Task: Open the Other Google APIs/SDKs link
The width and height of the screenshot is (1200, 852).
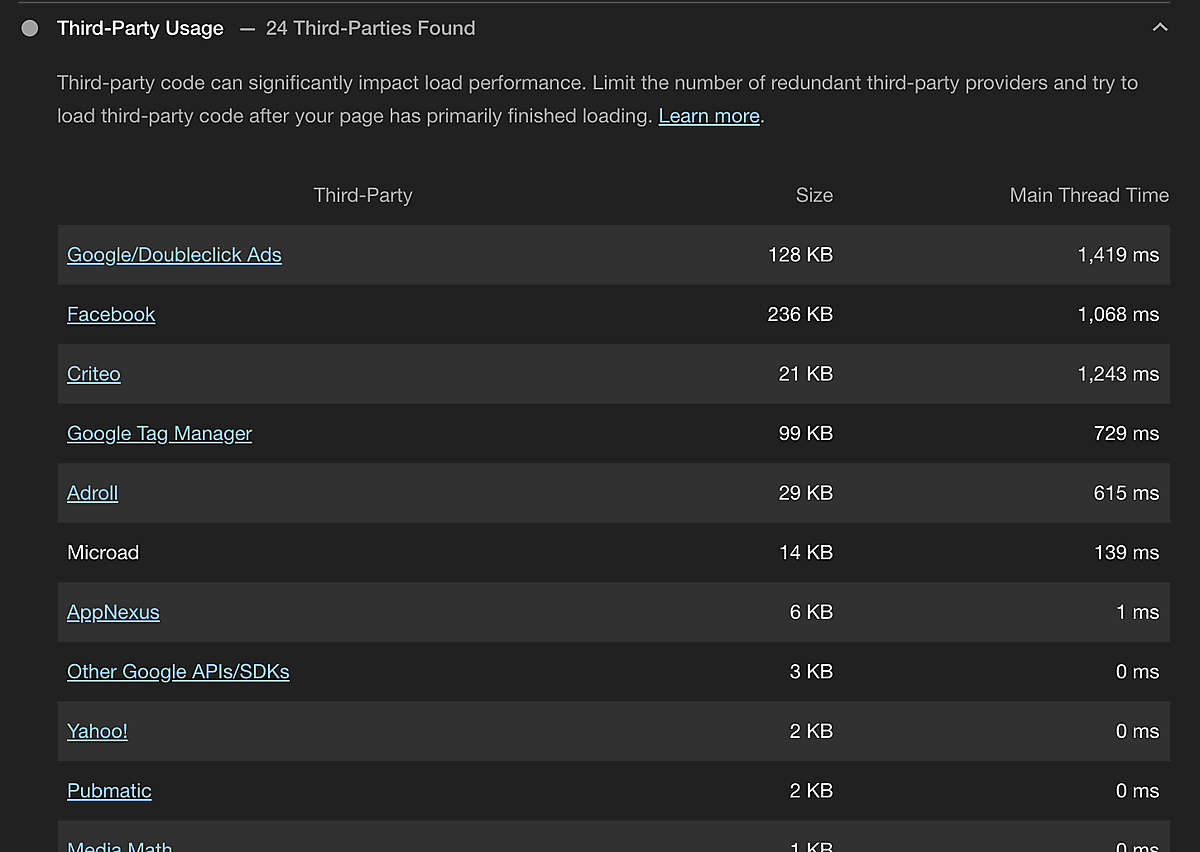Action: tap(178, 671)
